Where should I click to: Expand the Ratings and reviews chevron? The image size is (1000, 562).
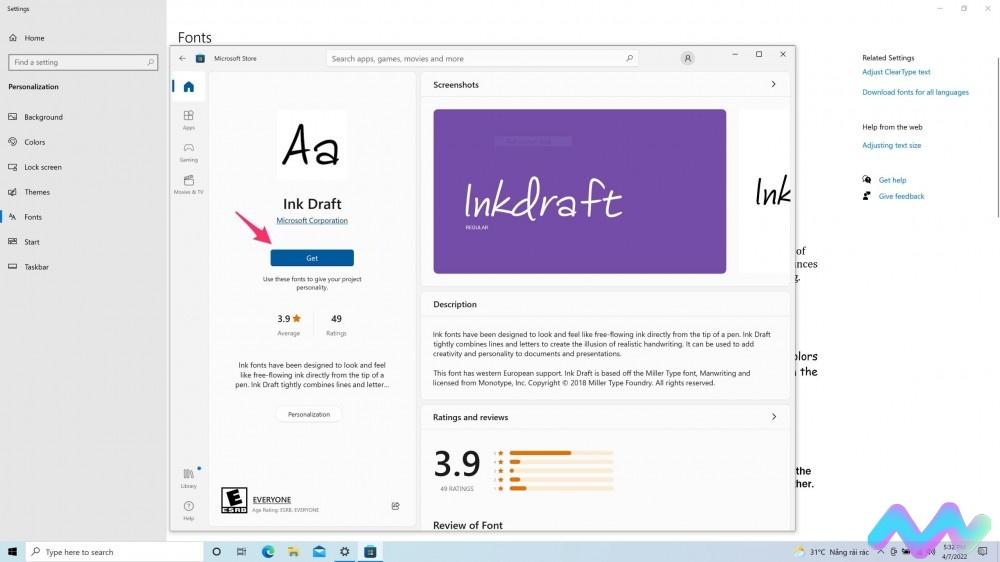[x=774, y=417]
